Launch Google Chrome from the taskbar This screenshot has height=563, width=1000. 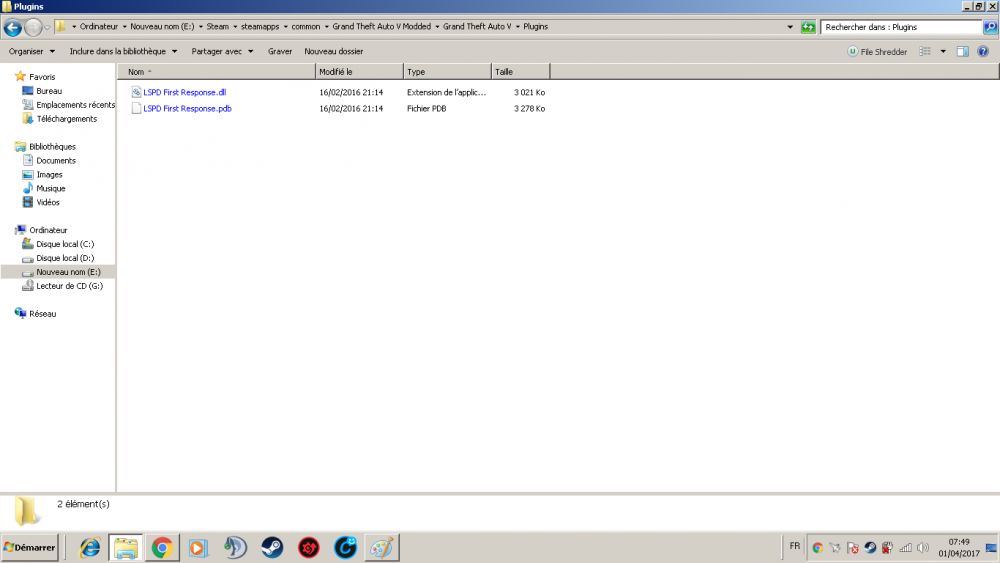162,548
